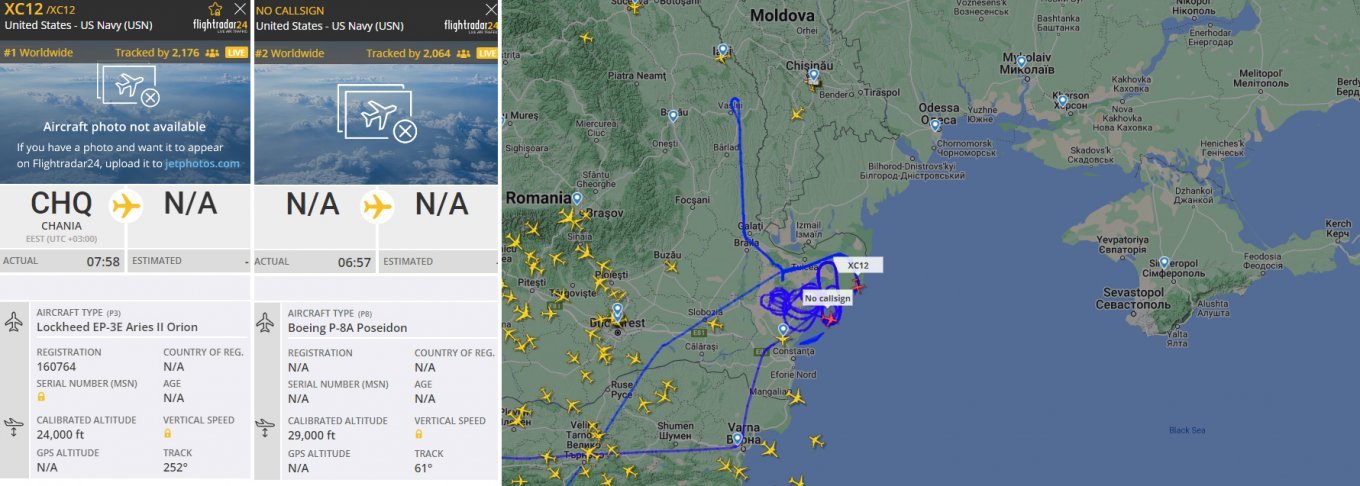
Task: Close the NO CALLSIGN flight panel
Action: point(491,9)
